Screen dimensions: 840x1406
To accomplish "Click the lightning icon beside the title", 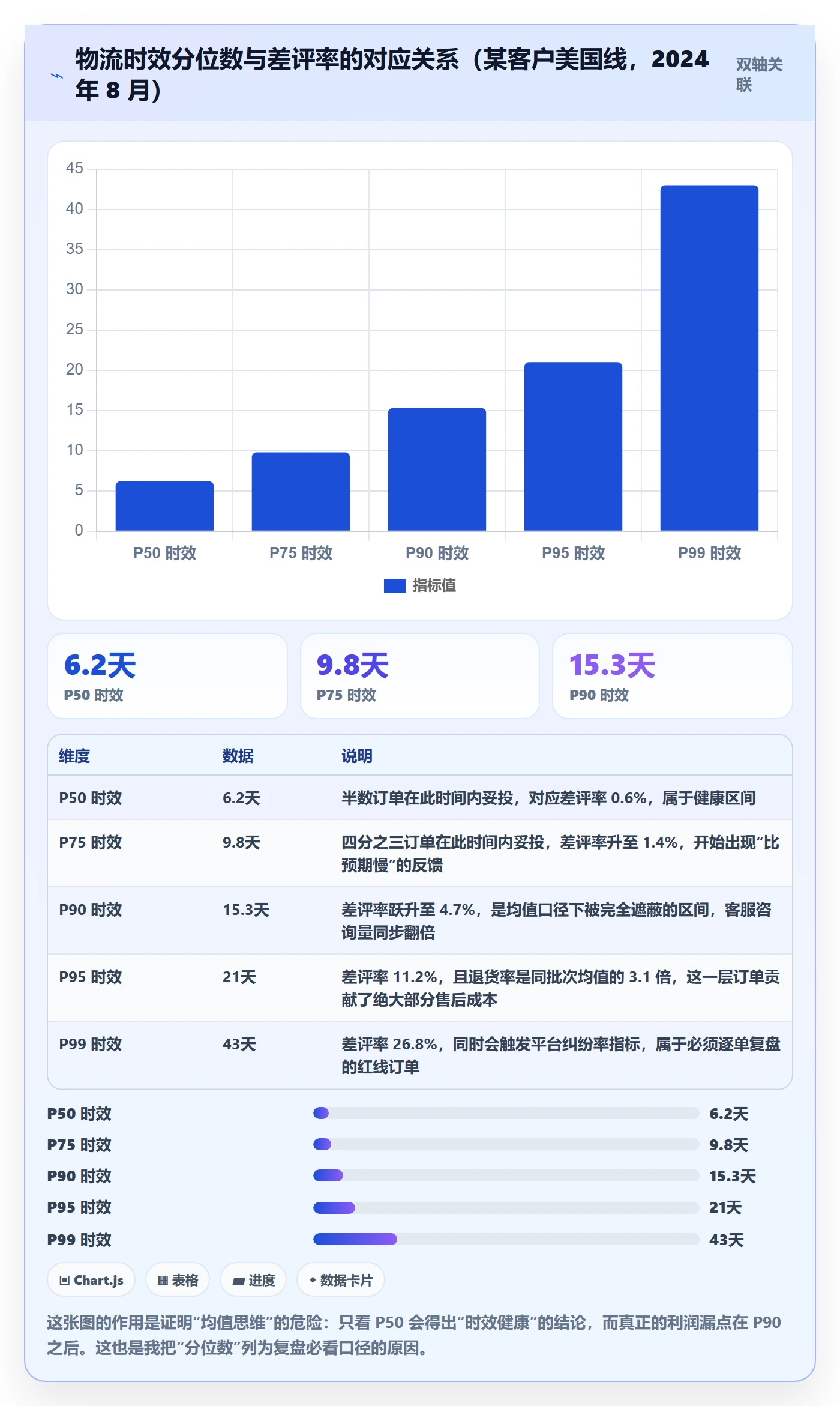I will click(57, 76).
